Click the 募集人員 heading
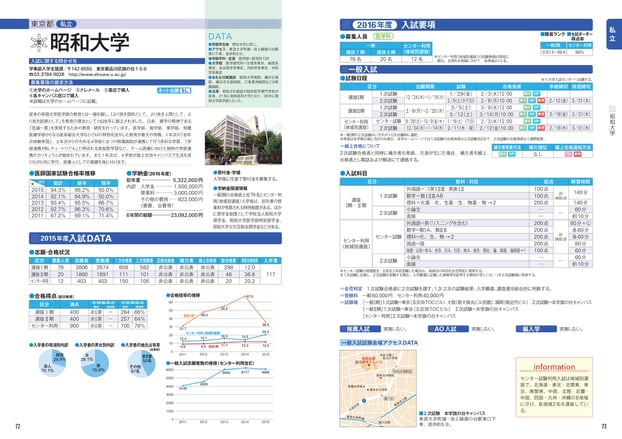 (354, 36)
